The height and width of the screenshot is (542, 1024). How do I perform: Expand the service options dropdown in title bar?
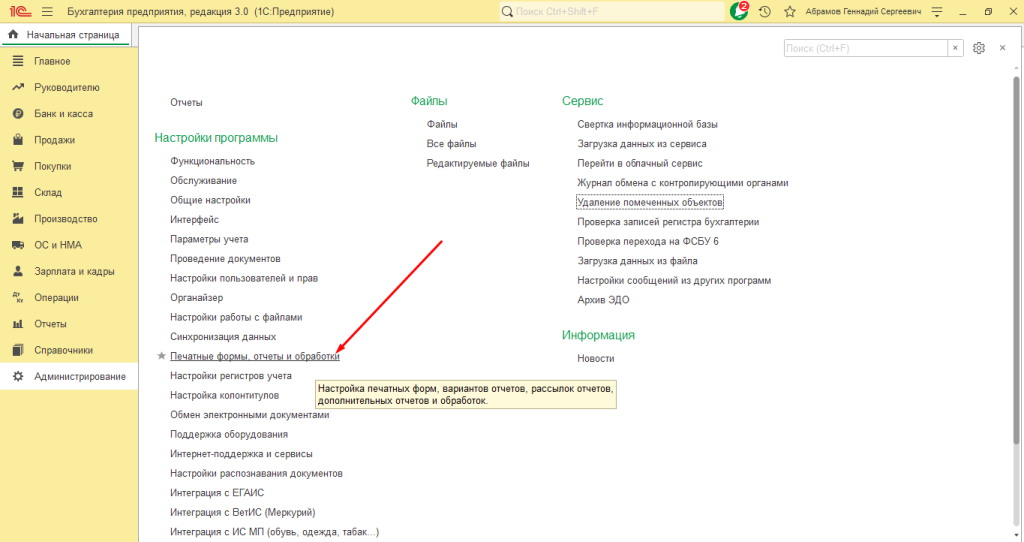click(x=936, y=12)
